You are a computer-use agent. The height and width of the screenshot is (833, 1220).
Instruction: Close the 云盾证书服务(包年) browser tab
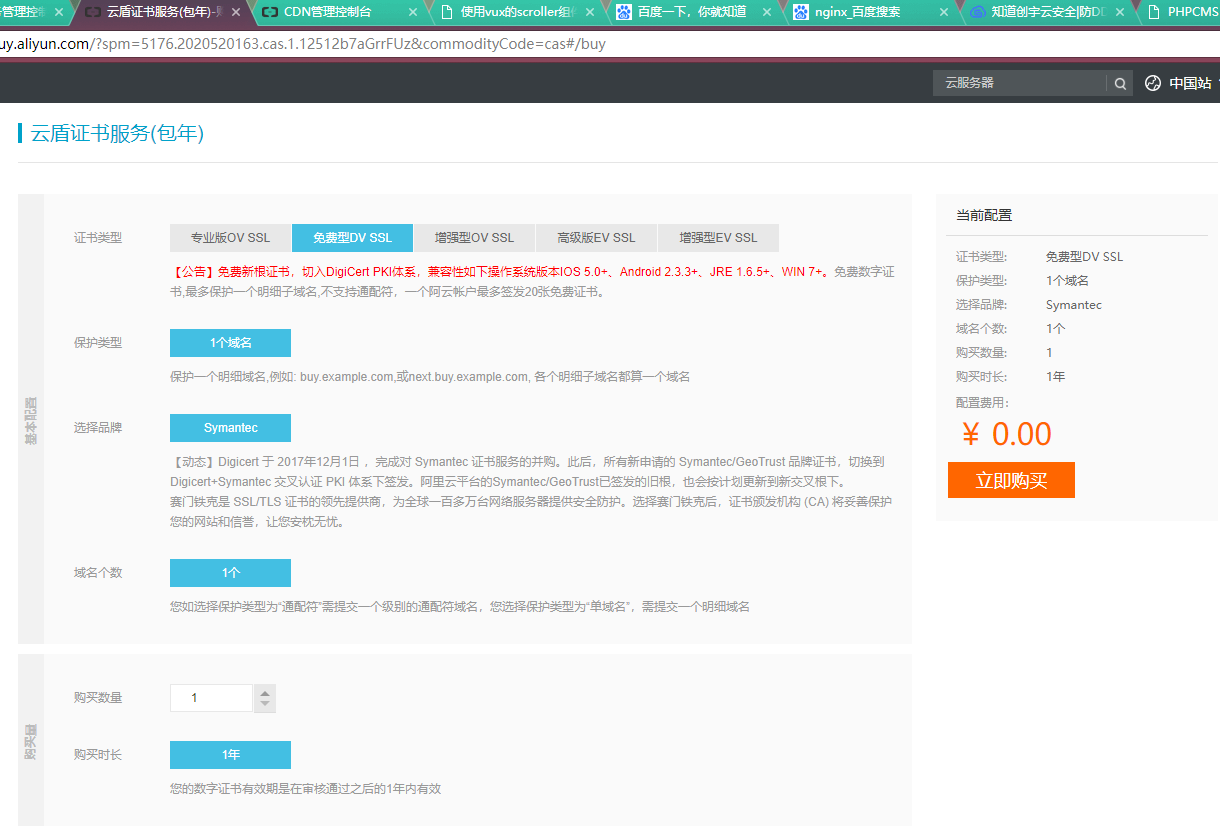pyautogui.click(x=236, y=12)
